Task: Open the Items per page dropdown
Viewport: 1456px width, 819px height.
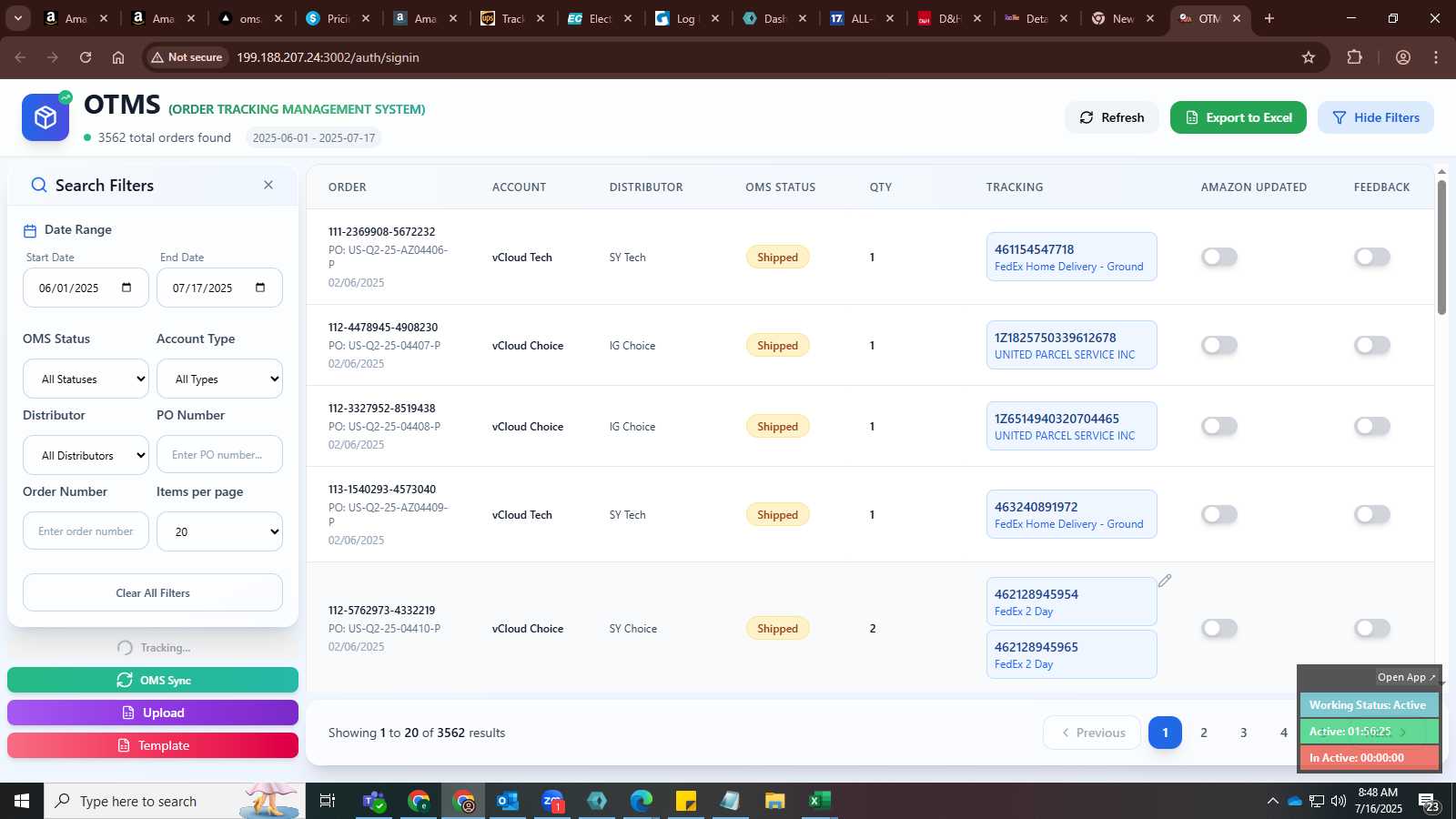Action: click(x=219, y=531)
